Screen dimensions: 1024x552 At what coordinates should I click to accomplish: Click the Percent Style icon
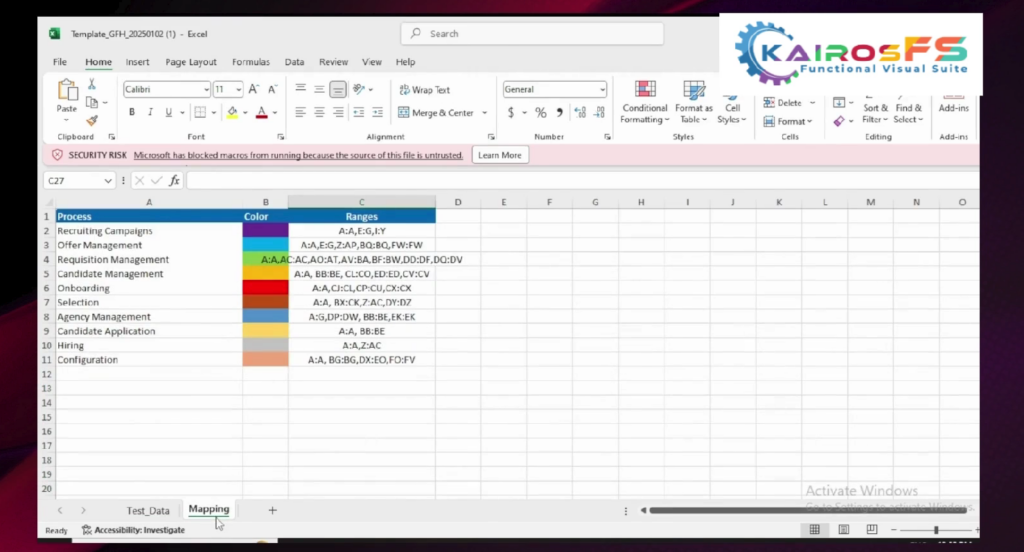coord(540,113)
